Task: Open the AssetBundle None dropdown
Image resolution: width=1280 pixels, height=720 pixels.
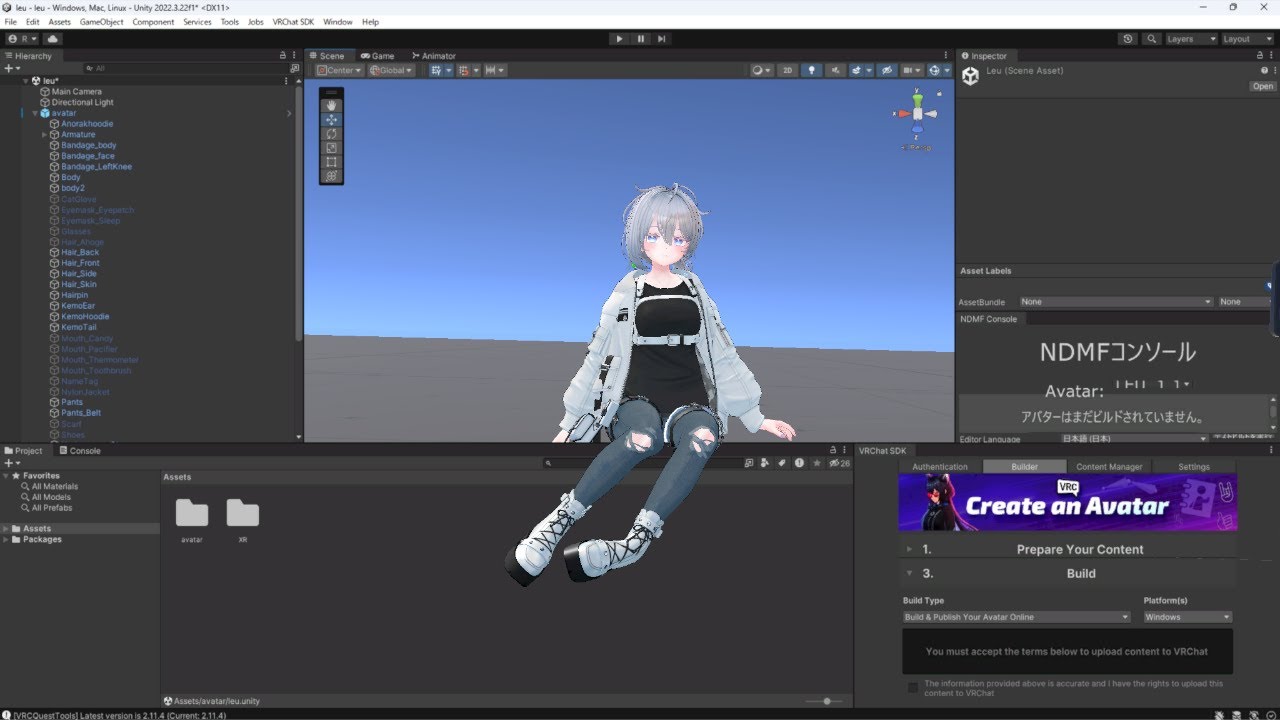Action: [x=1115, y=302]
